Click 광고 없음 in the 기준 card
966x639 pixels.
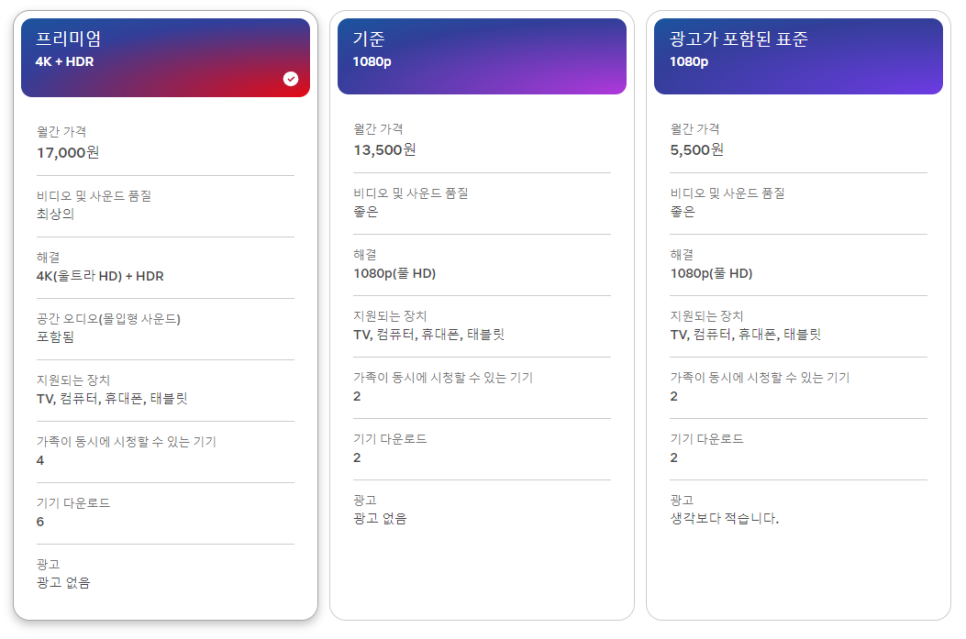[x=380, y=518]
